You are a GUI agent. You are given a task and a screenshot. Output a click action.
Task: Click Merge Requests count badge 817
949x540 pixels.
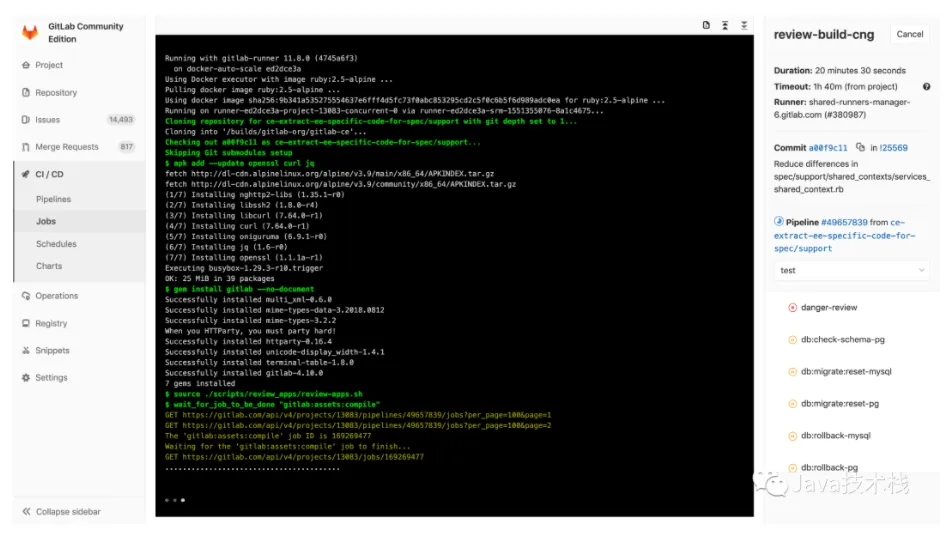126,147
